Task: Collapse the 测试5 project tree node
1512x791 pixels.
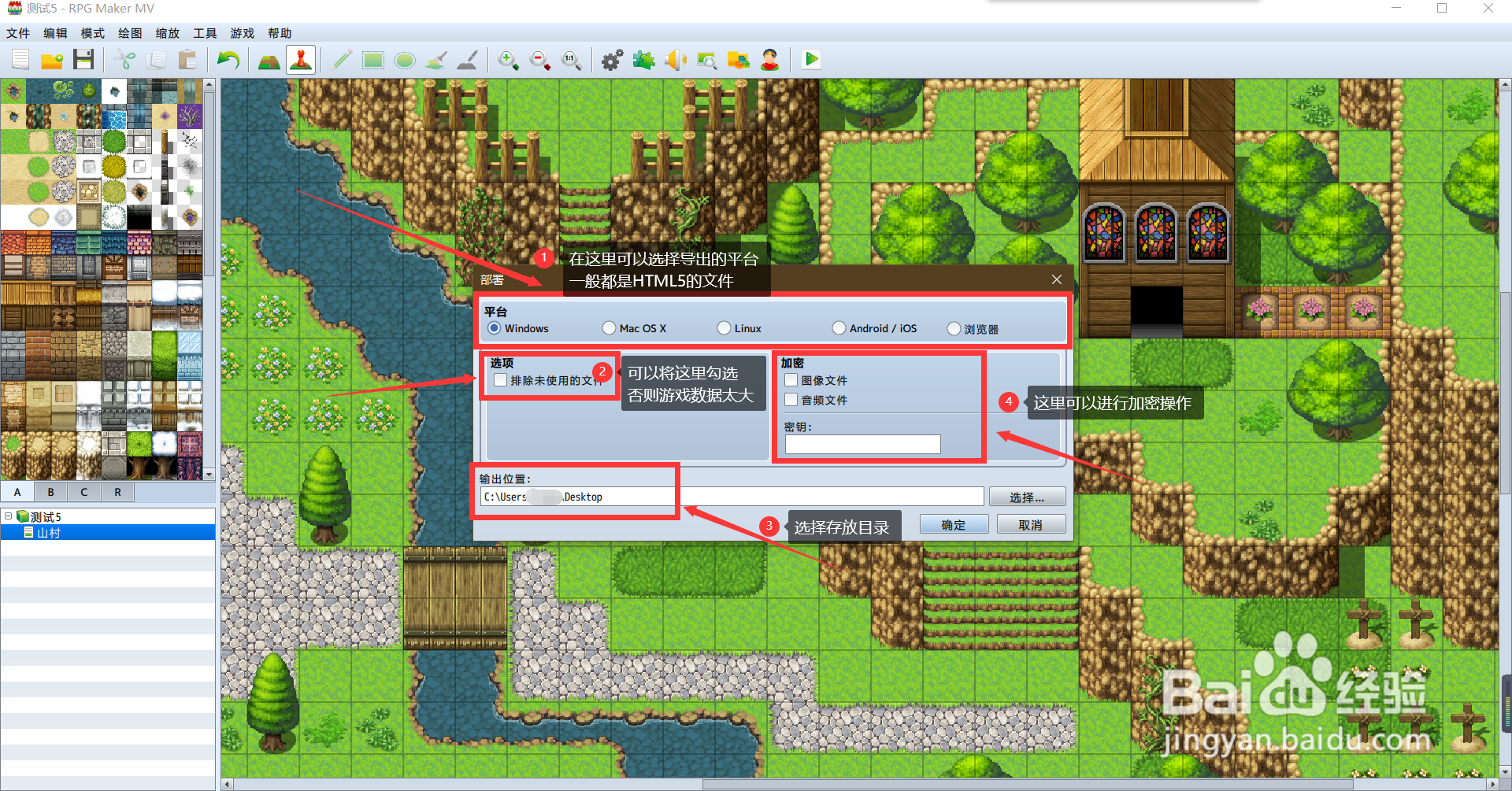Action: [9, 516]
